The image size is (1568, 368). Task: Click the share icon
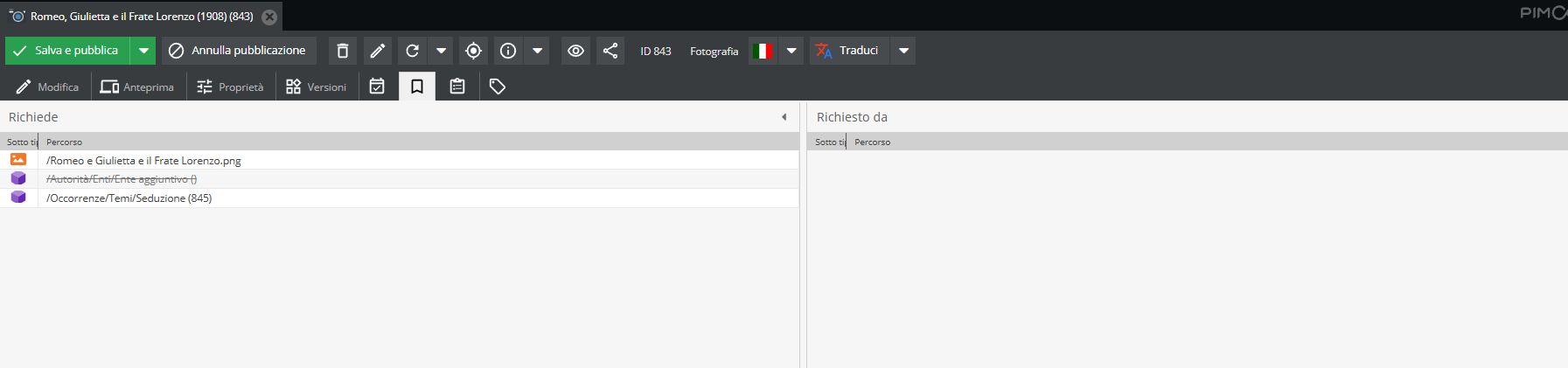point(610,51)
